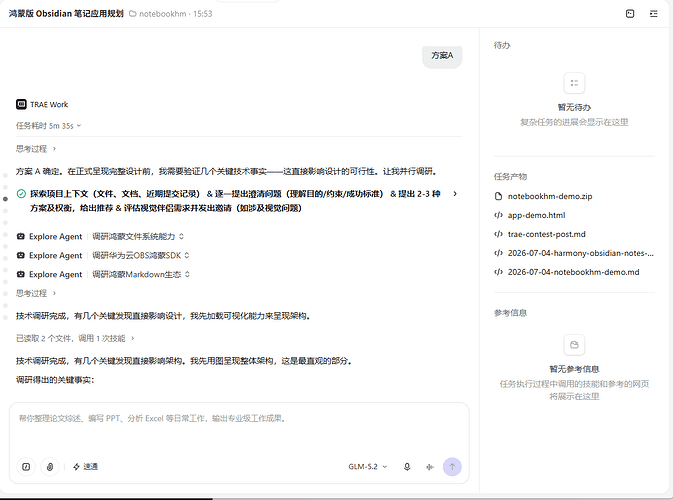Open app-demo.html artifact

point(536,215)
